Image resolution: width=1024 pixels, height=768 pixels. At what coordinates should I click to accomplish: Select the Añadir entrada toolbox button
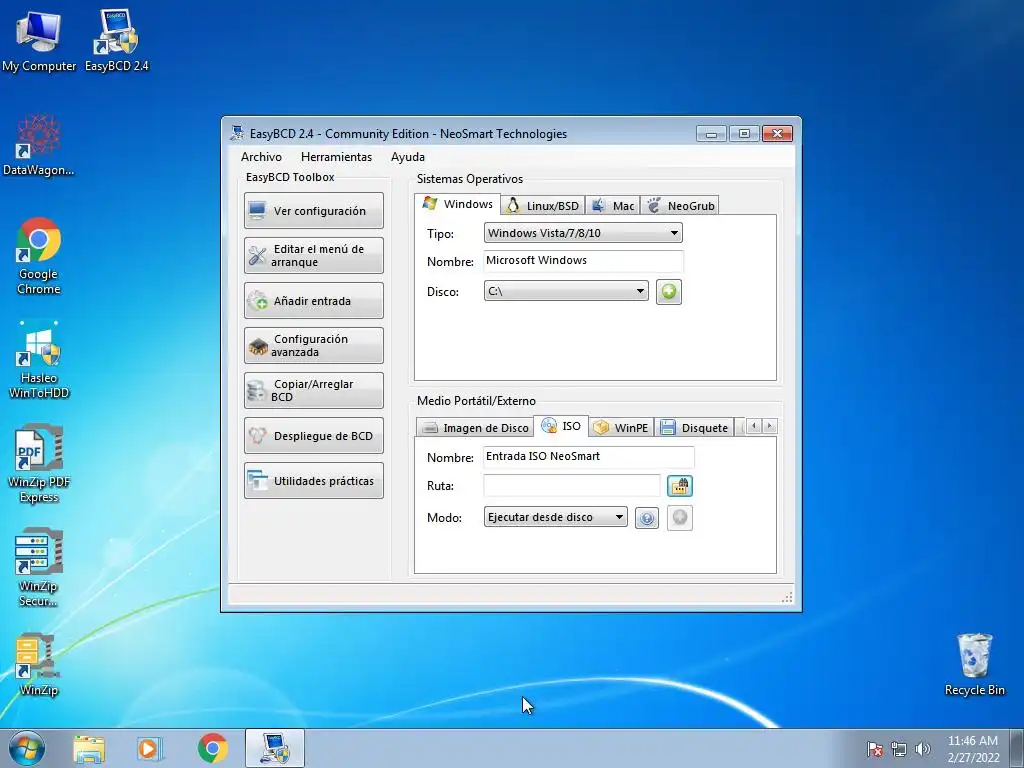313,300
